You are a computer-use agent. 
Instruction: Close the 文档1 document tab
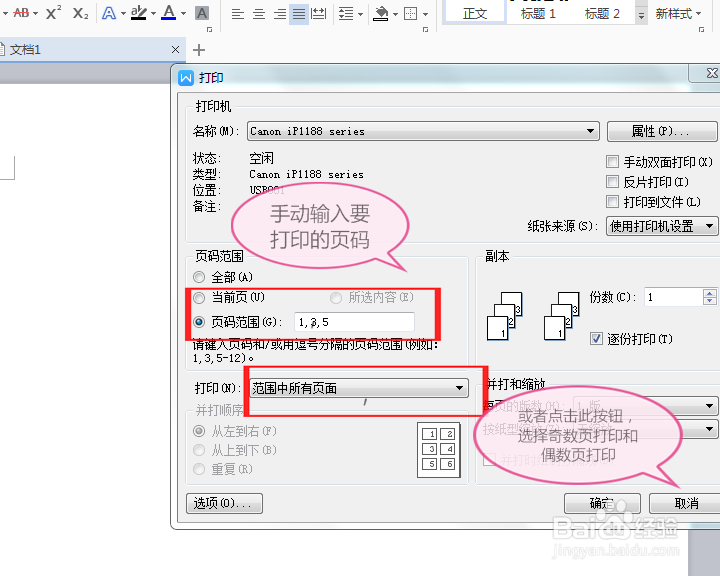[x=175, y=50]
